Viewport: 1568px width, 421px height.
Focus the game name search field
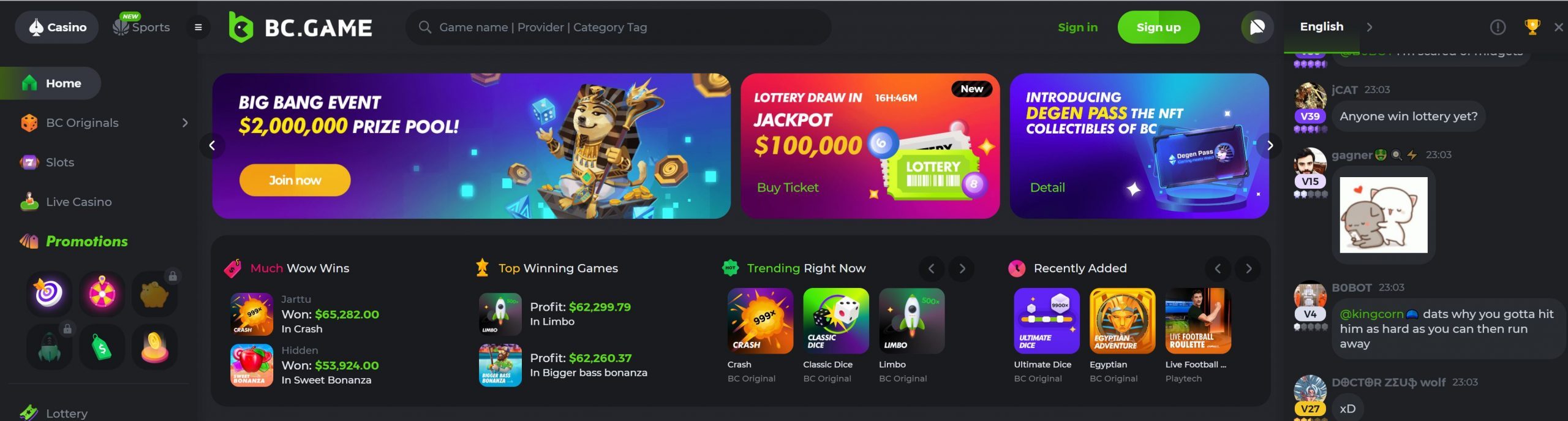(619, 27)
